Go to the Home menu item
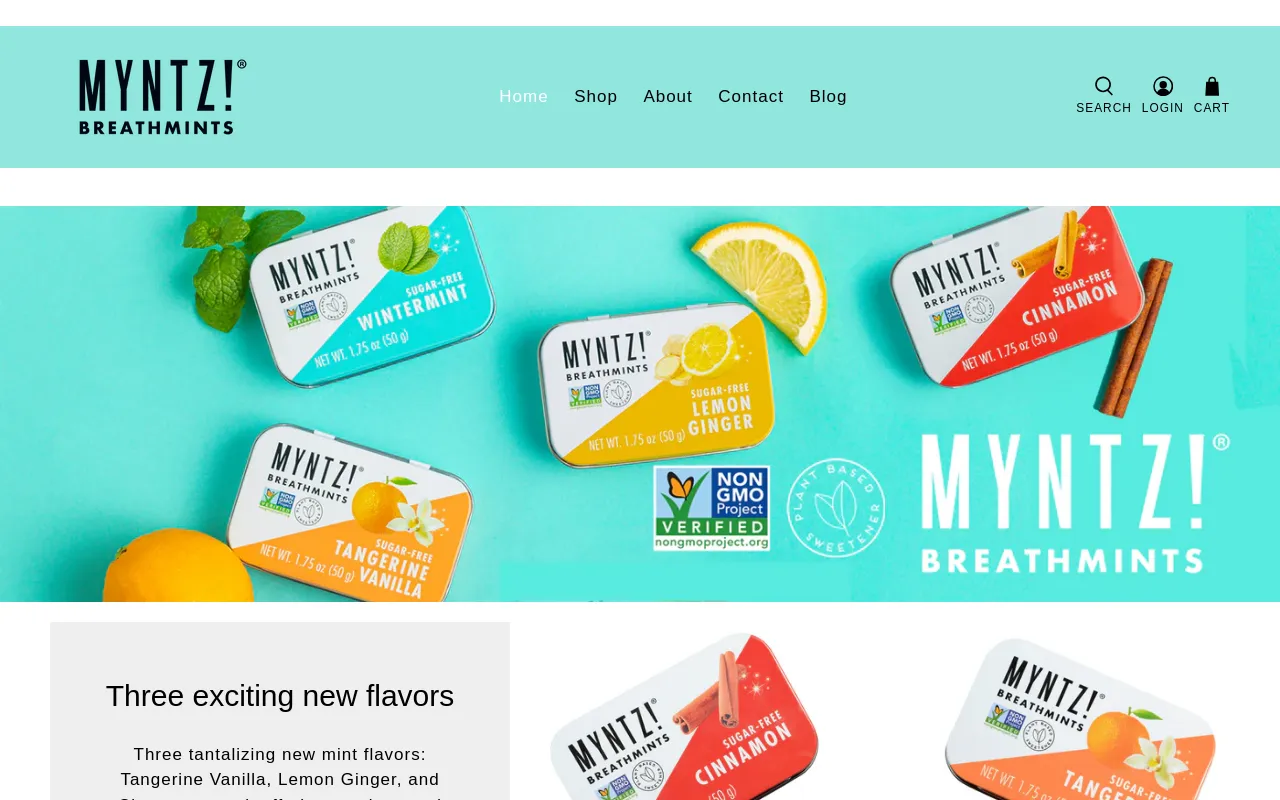The width and height of the screenshot is (1280, 800). click(x=524, y=97)
